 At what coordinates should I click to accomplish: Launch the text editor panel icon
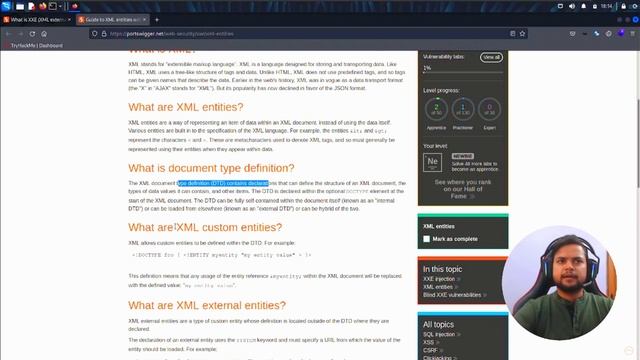pyautogui.click(x=31, y=6)
